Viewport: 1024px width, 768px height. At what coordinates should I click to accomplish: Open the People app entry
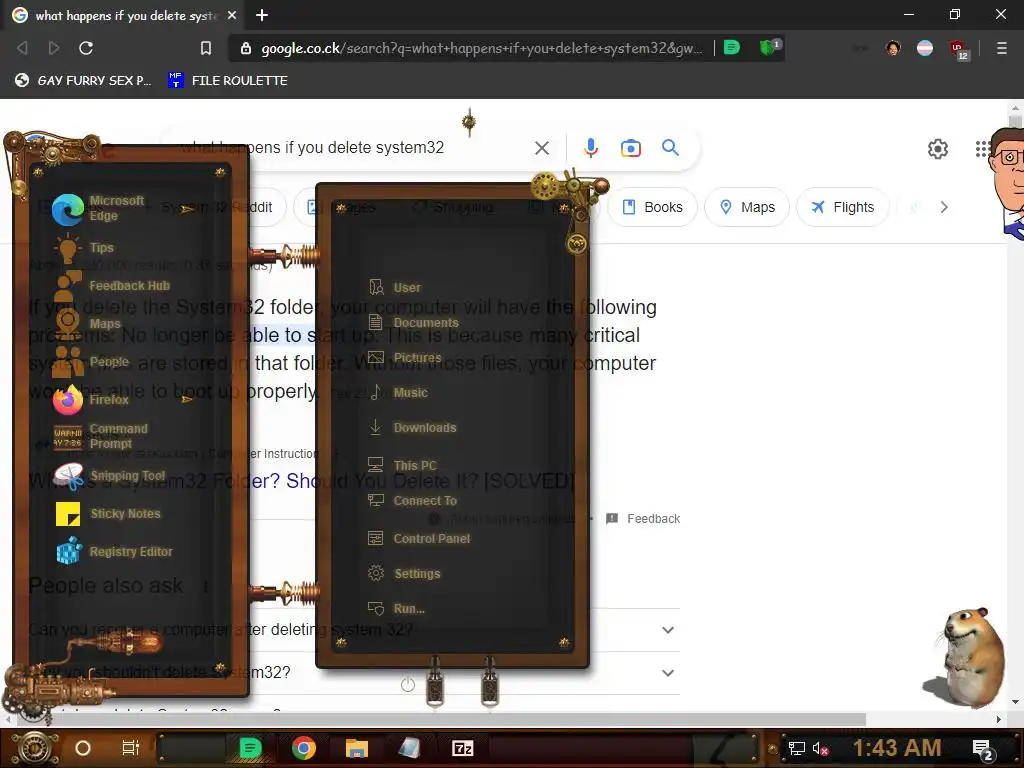tap(91, 361)
